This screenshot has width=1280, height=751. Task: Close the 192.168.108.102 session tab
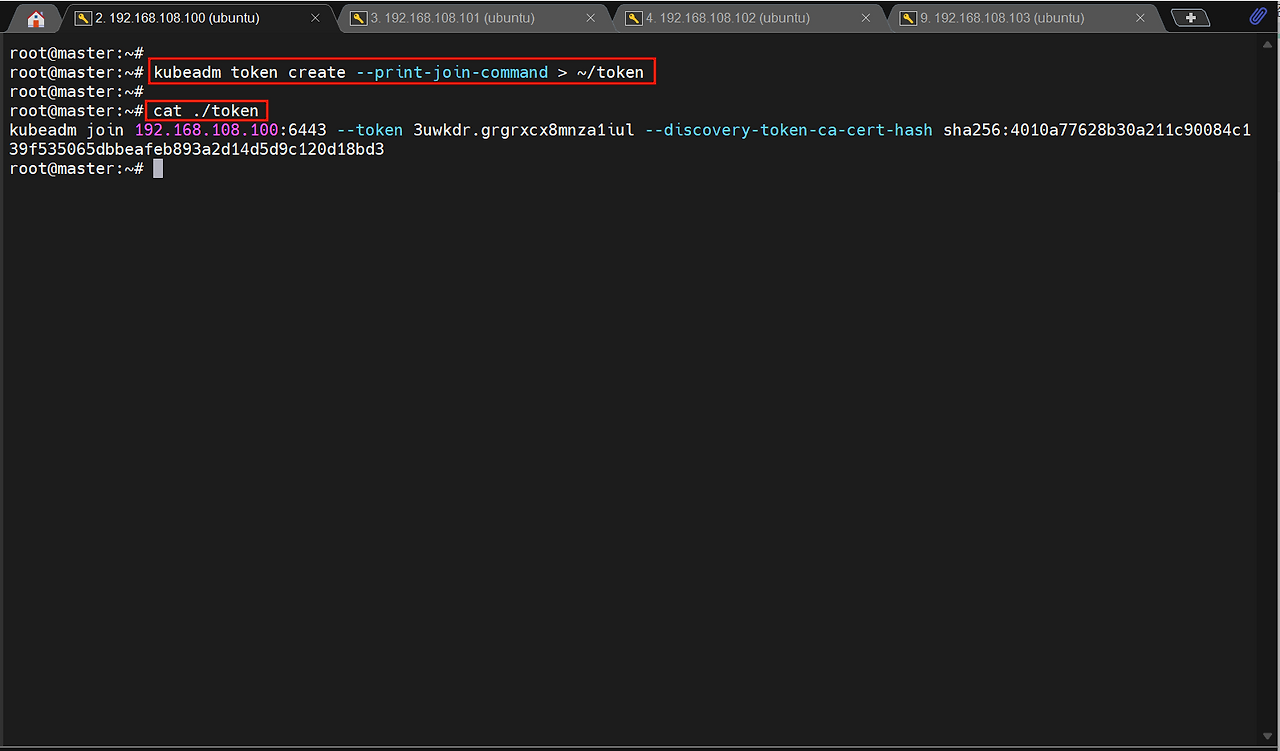click(866, 18)
